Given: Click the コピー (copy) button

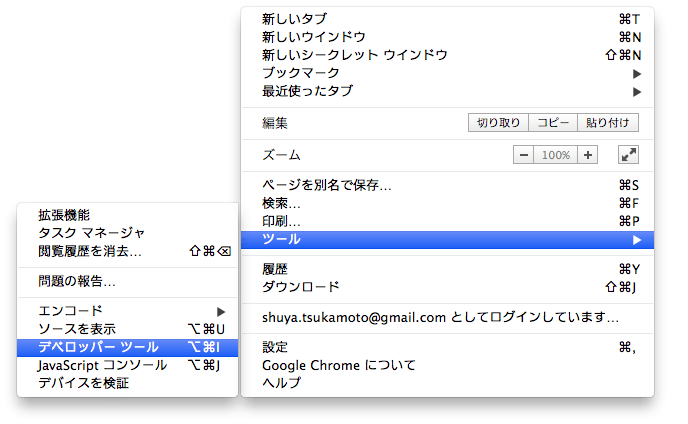Looking at the screenshot, I should tap(553, 123).
